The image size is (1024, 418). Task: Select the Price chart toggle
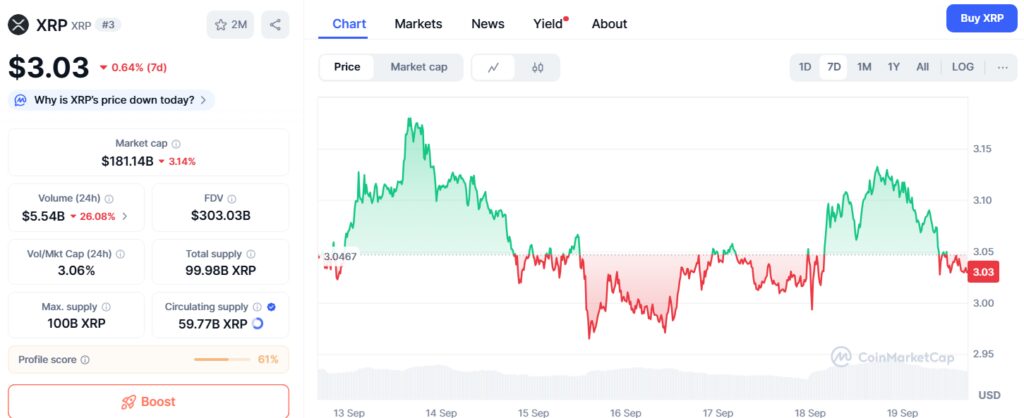[347, 67]
